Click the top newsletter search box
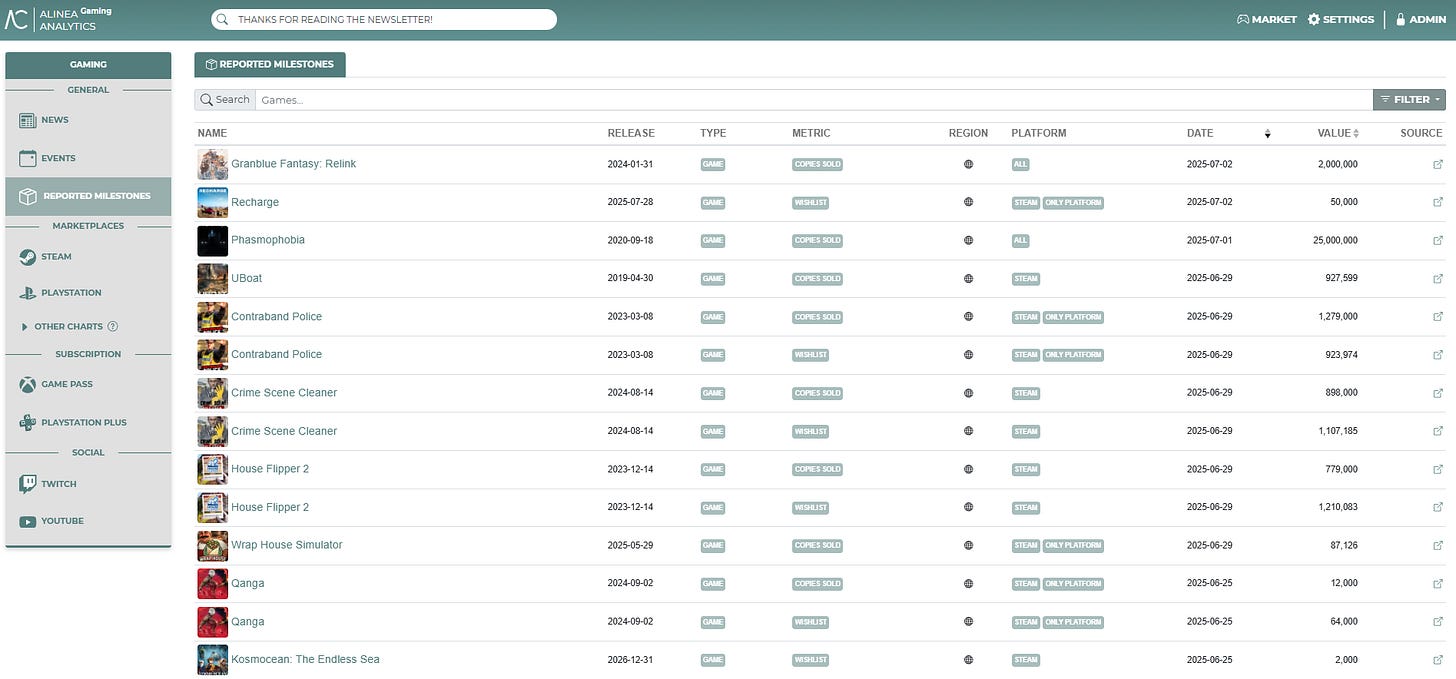 tap(384, 19)
